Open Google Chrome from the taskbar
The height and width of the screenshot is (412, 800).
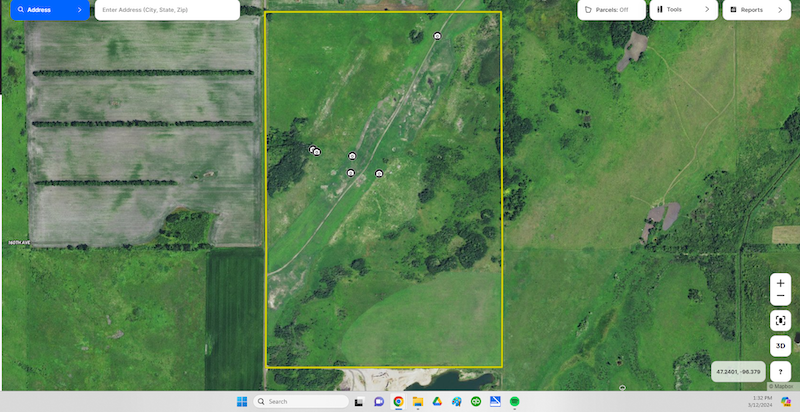click(x=398, y=401)
